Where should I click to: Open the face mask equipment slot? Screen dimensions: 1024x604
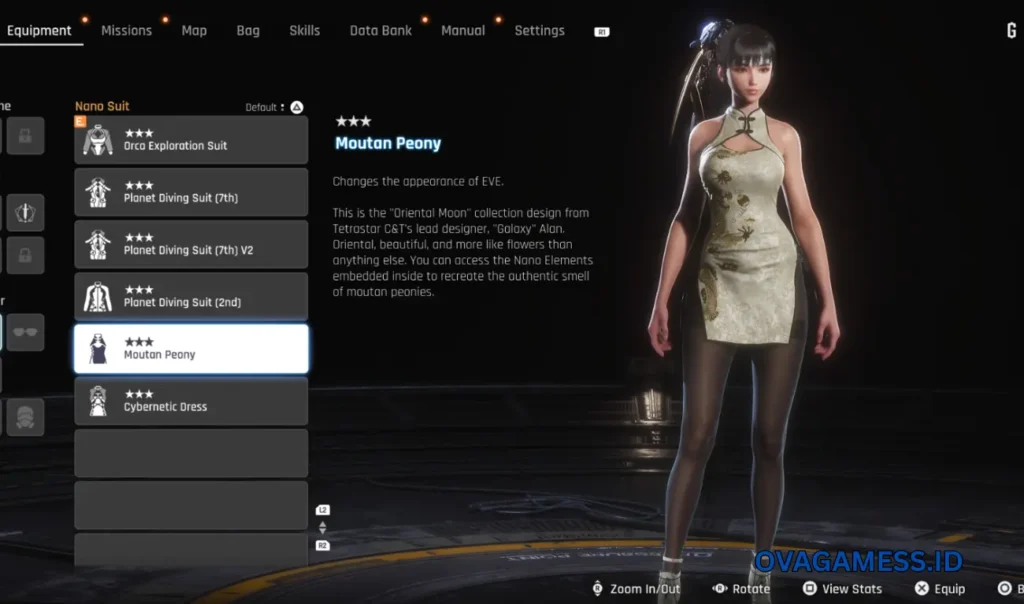click(26, 417)
